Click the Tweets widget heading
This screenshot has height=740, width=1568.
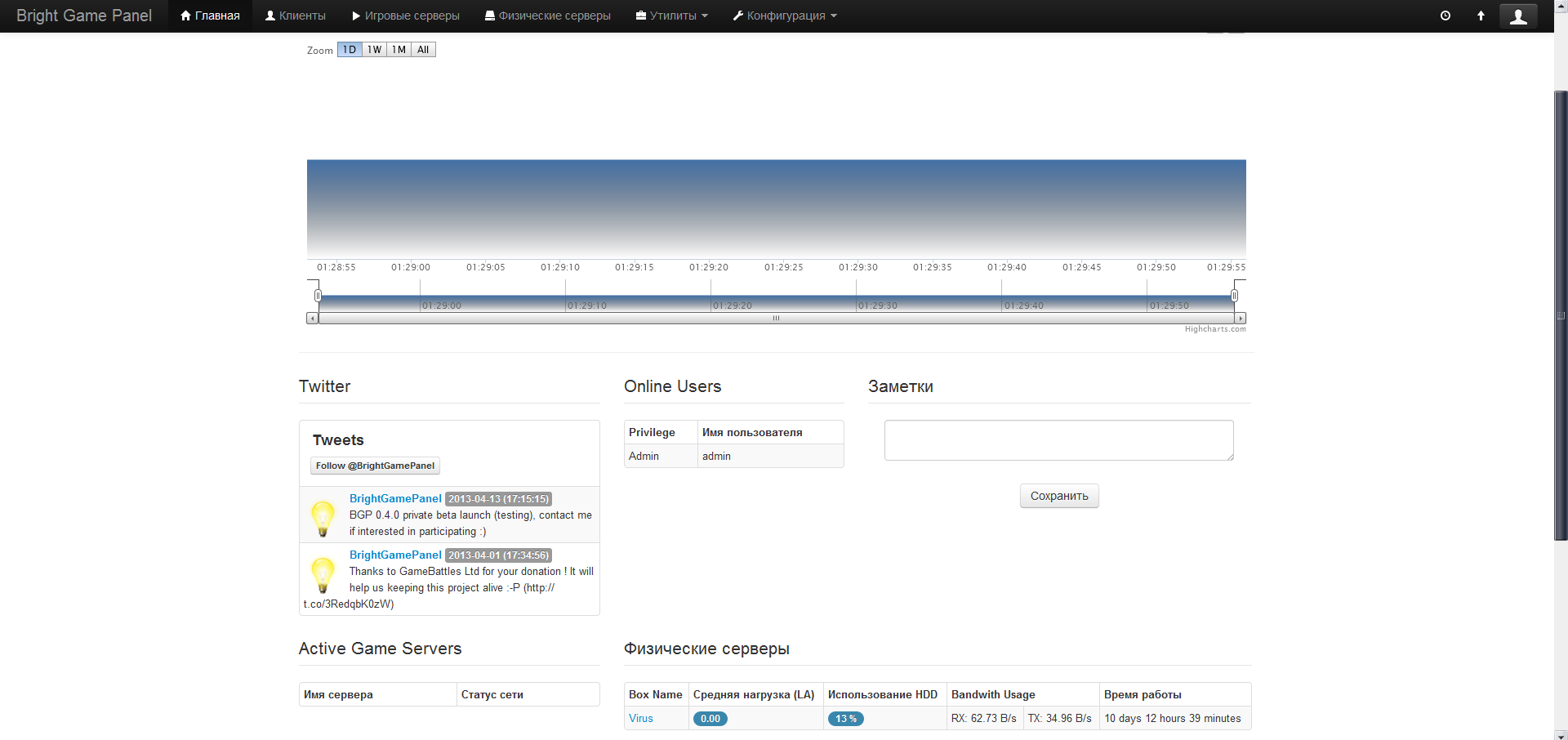[x=338, y=440]
